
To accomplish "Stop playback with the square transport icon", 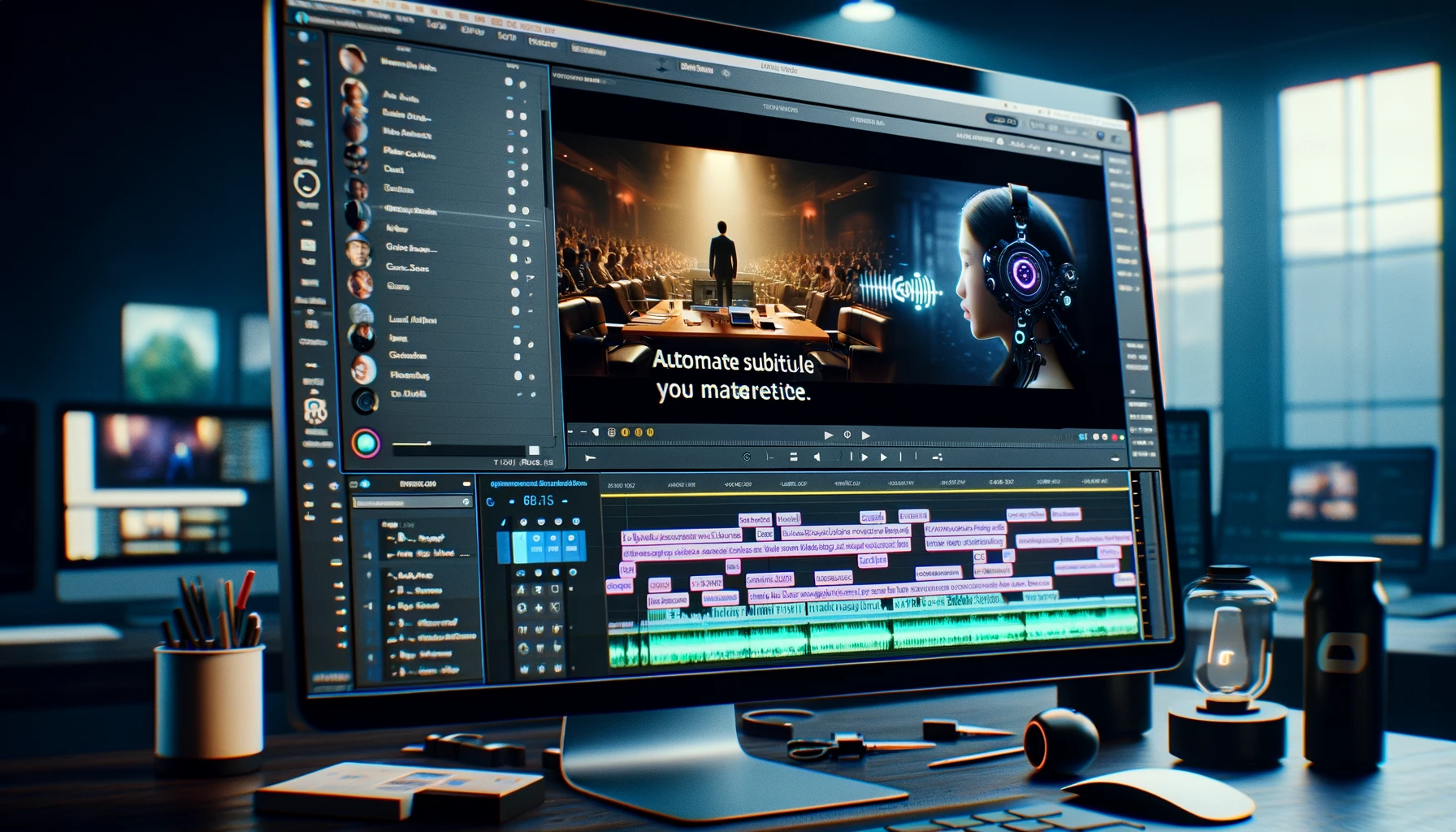I will pyautogui.click(x=794, y=457).
